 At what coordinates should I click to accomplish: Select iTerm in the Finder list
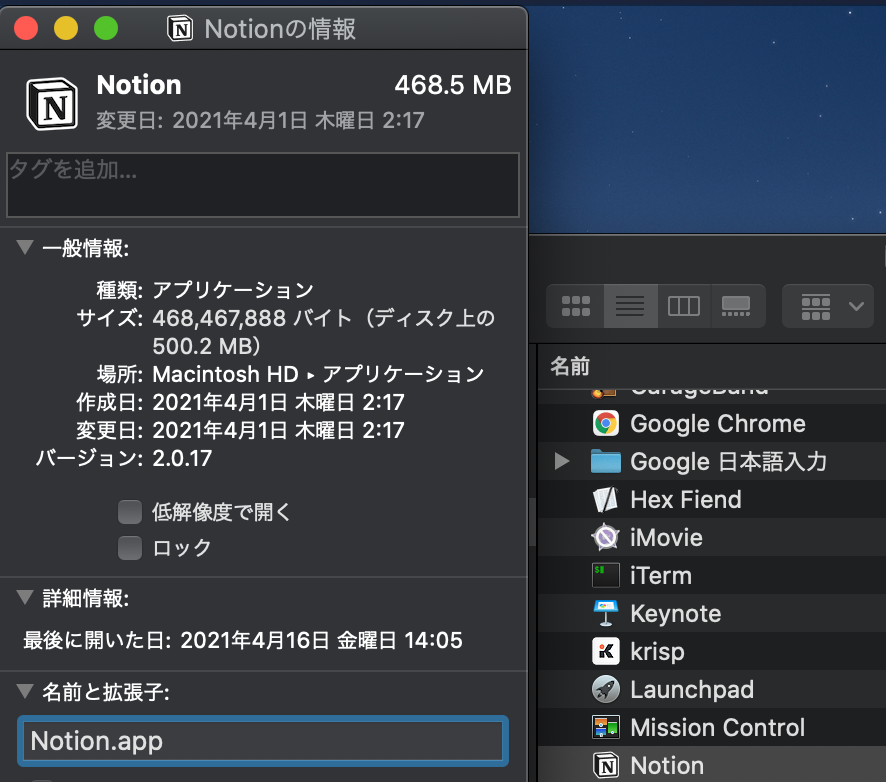point(661,576)
